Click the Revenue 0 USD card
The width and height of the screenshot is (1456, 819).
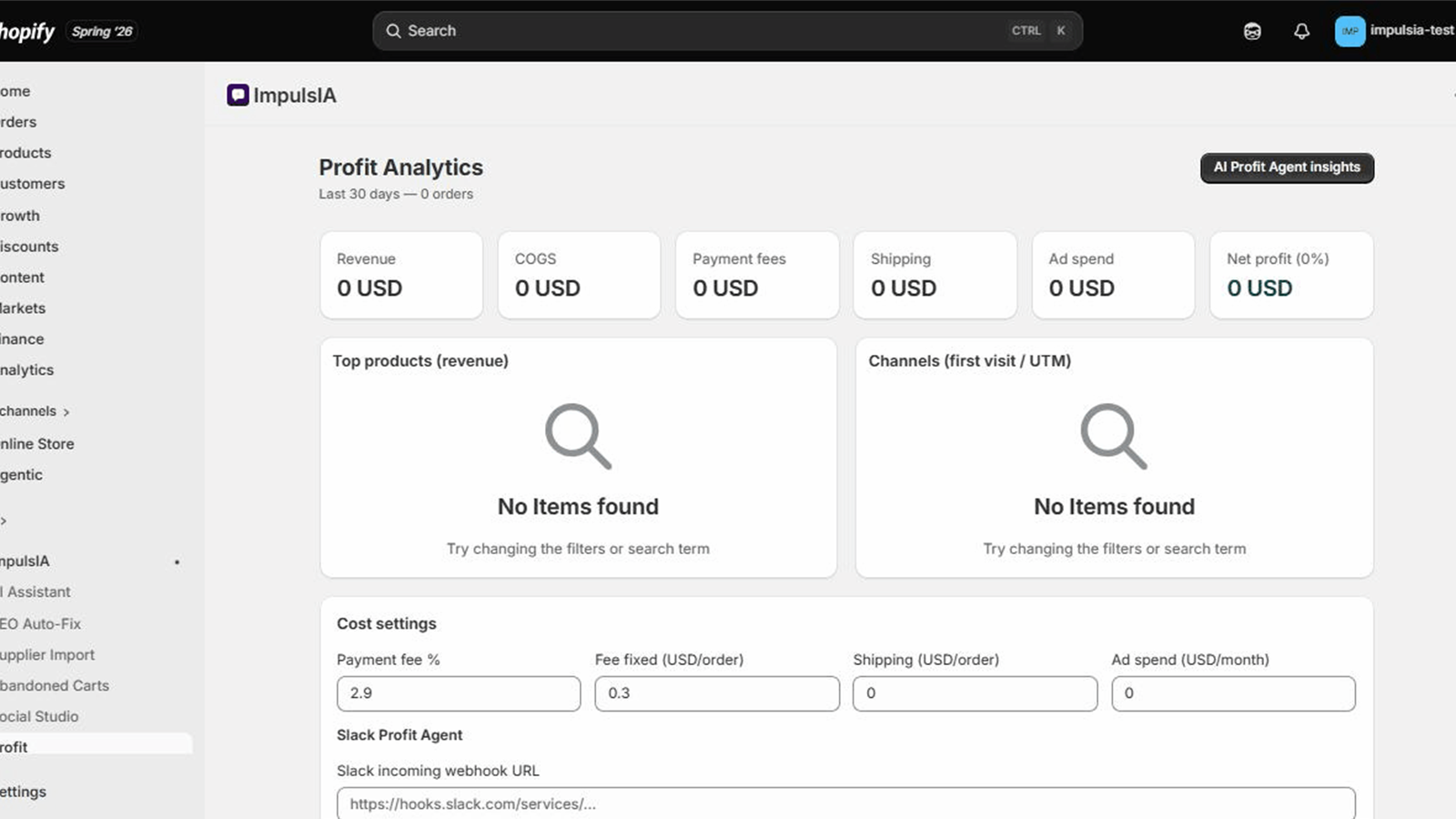401,275
